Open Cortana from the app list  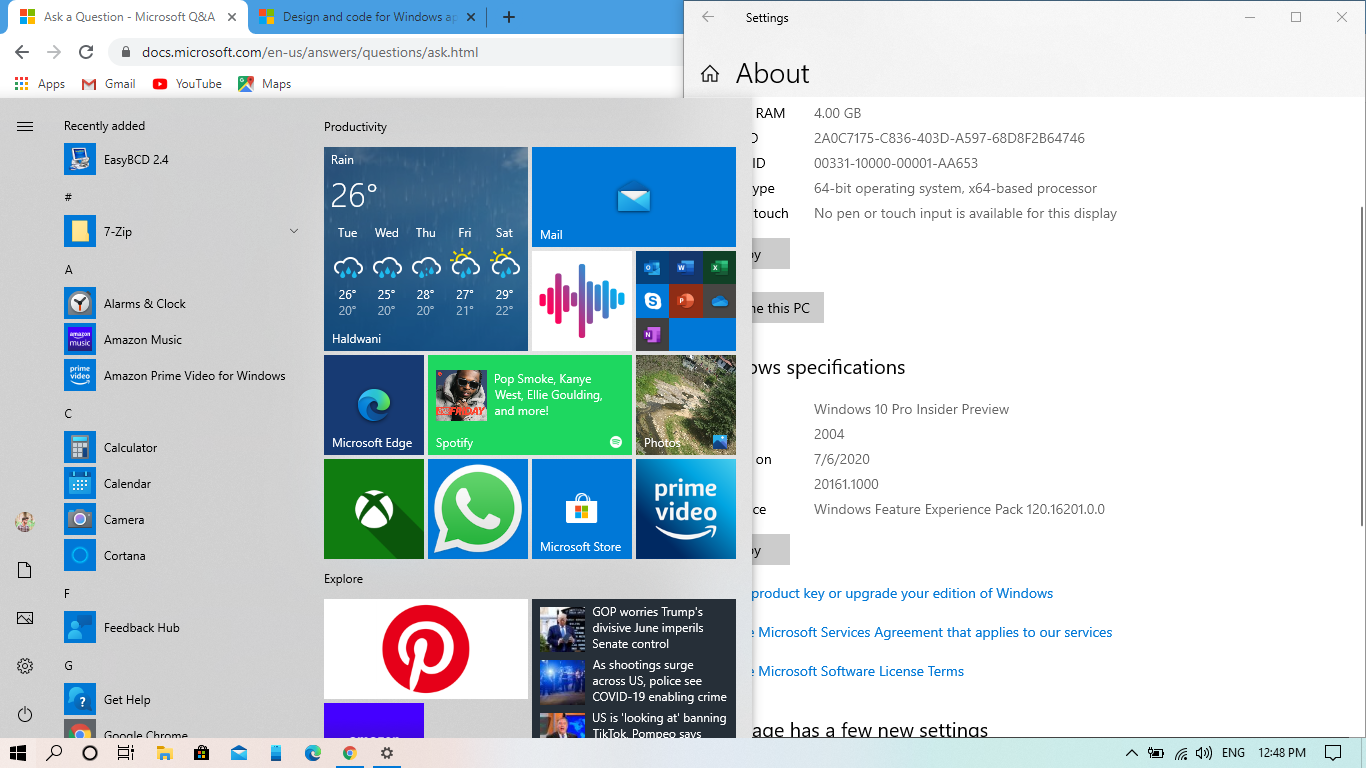point(182,556)
